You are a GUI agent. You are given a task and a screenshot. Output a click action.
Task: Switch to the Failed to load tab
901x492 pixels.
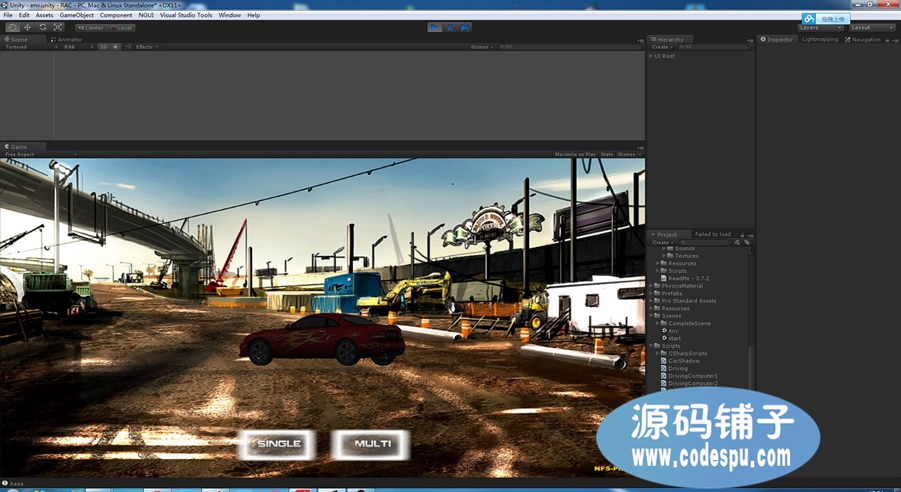[713, 235]
